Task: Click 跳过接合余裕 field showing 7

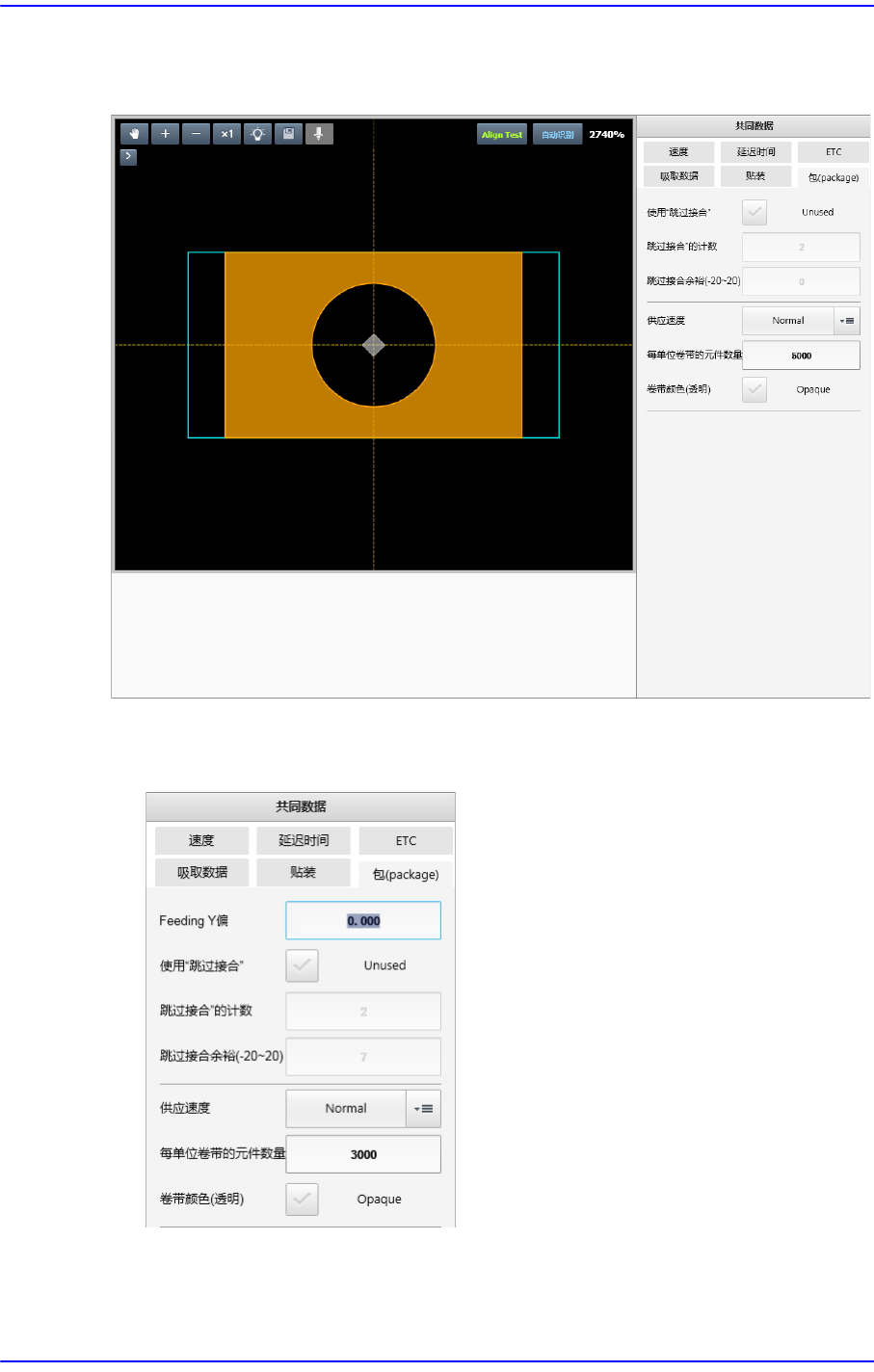Action: [x=363, y=1057]
